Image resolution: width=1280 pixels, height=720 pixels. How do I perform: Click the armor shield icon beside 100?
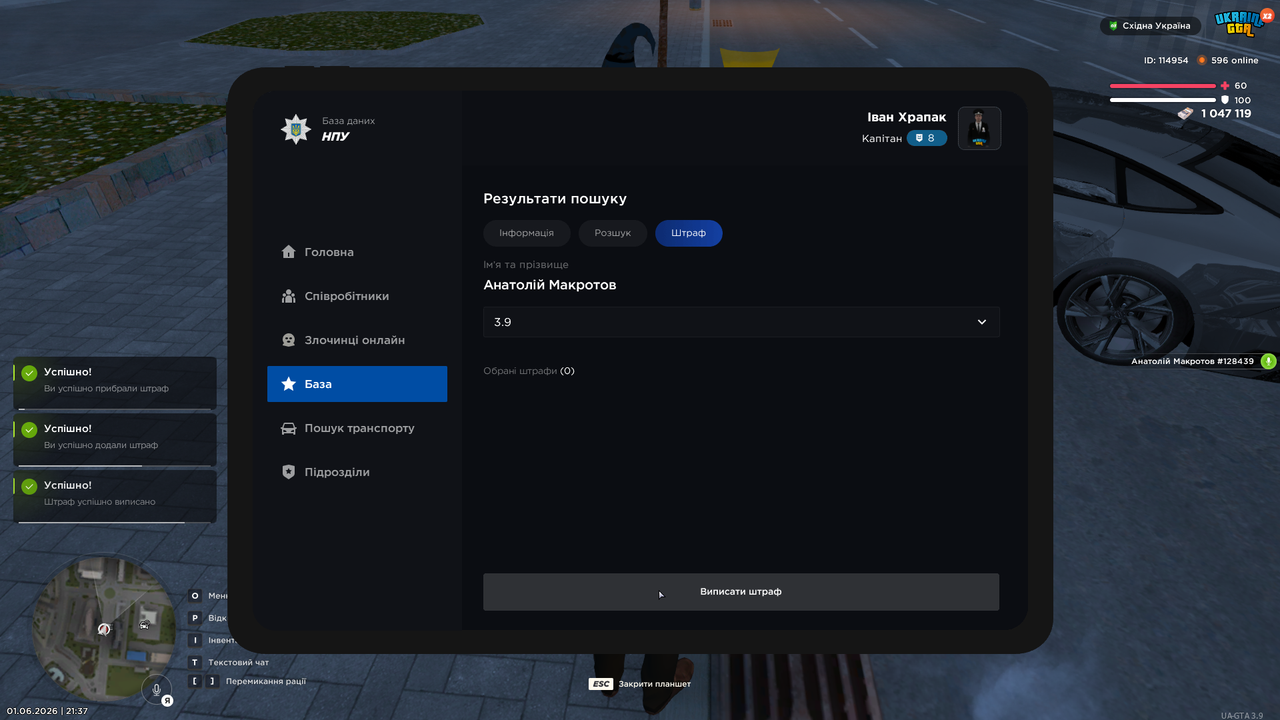click(x=1225, y=100)
